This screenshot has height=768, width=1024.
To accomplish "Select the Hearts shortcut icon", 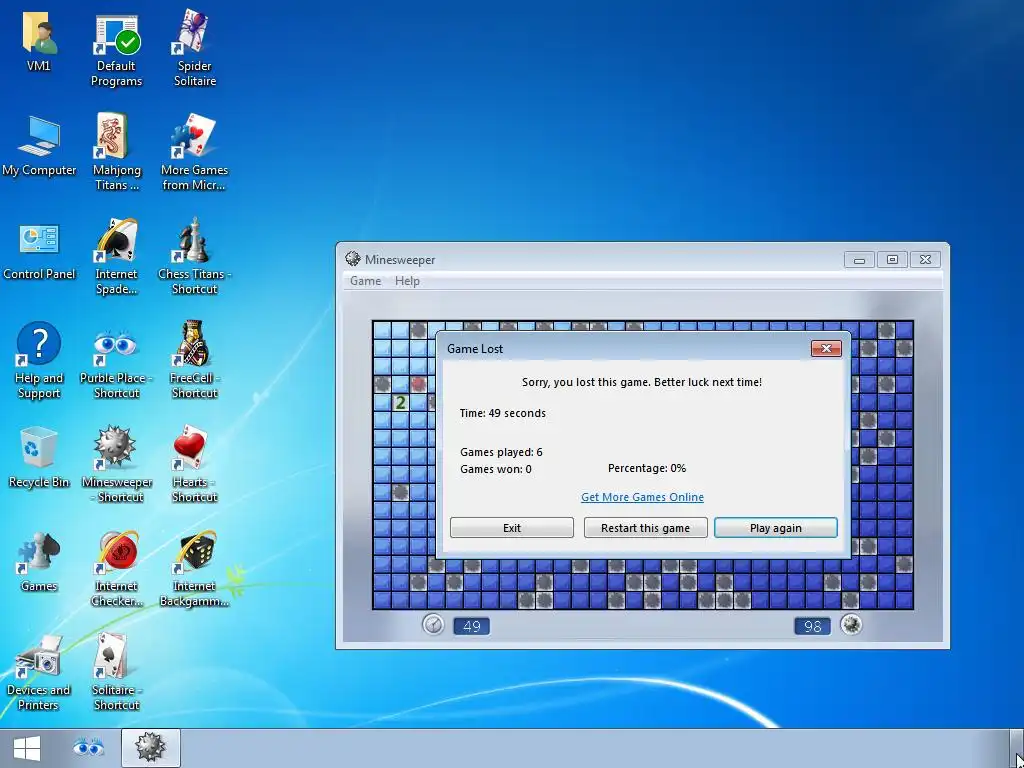I will click(x=195, y=464).
